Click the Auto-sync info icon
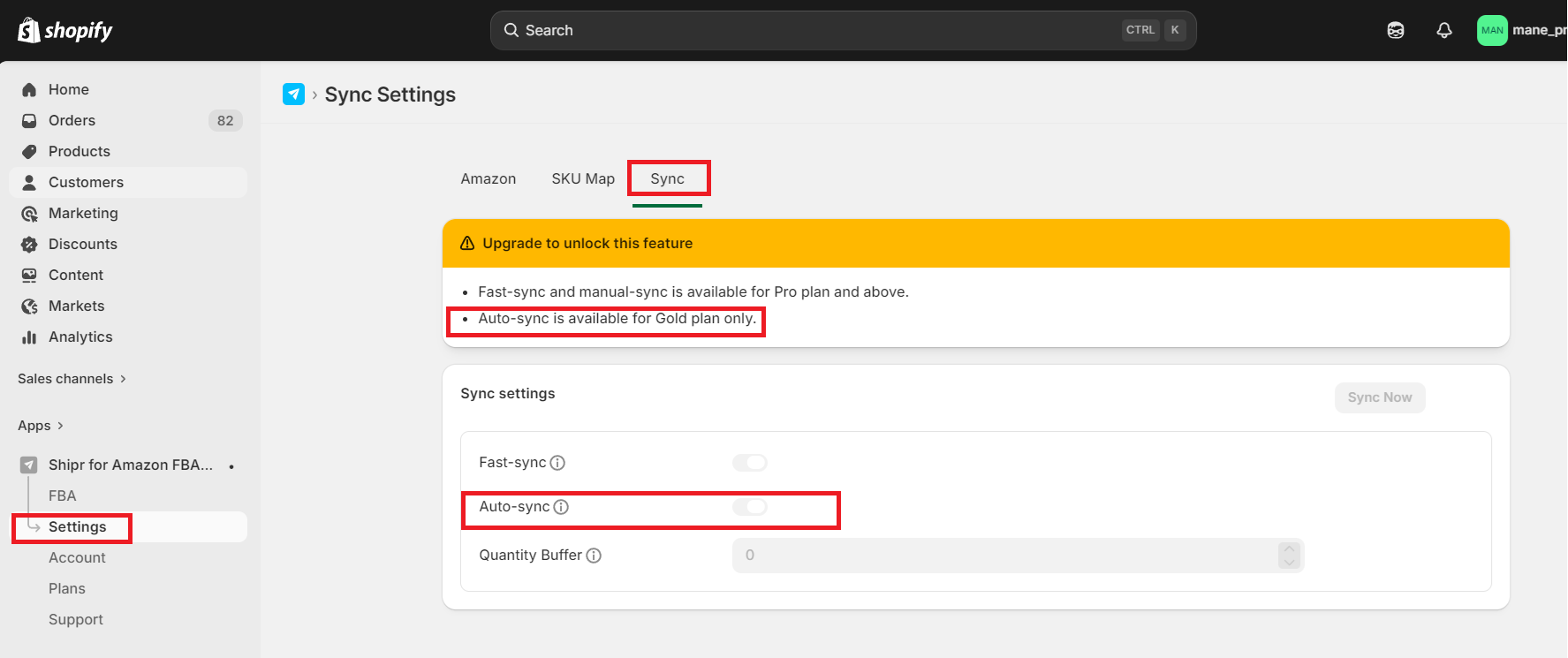This screenshot has height=658, width=1568. (x=561, y=507)
